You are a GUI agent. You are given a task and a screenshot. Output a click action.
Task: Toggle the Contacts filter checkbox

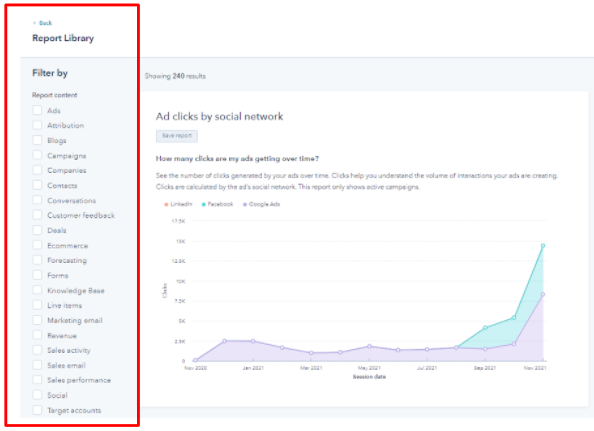pos(37,185)
